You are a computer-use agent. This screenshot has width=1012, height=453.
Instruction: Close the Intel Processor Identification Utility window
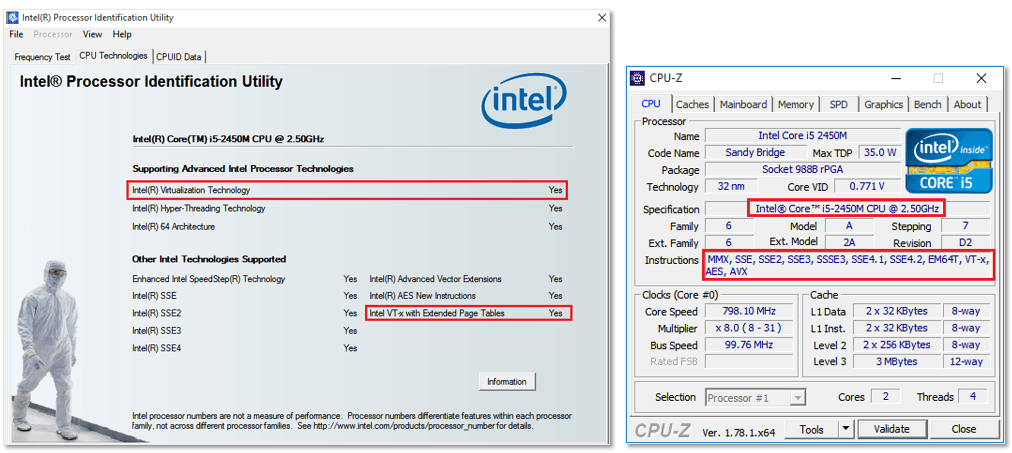(602, 17)
